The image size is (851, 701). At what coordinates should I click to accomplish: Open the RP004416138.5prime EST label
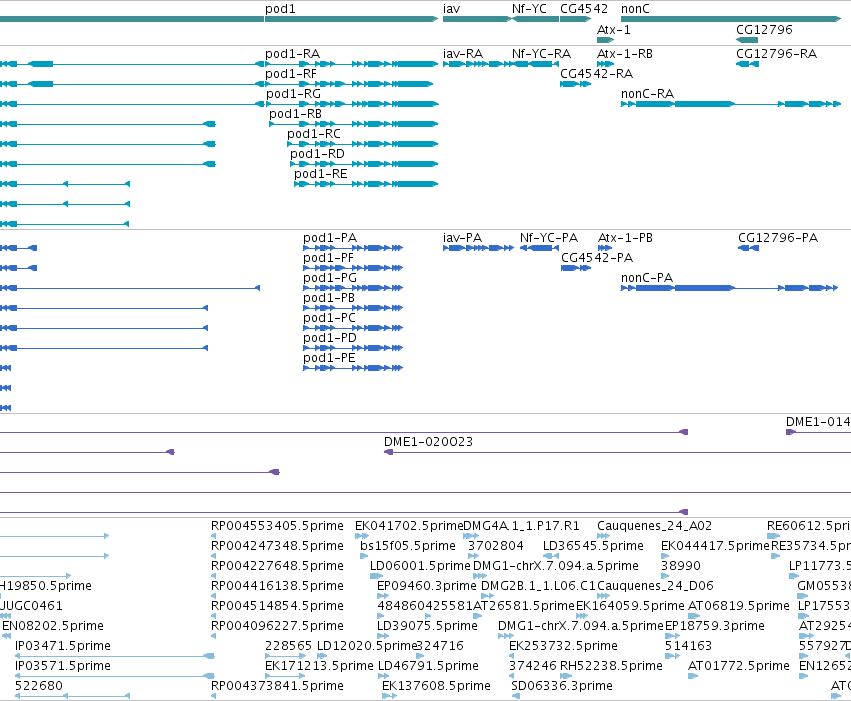(x=277, y=586)
